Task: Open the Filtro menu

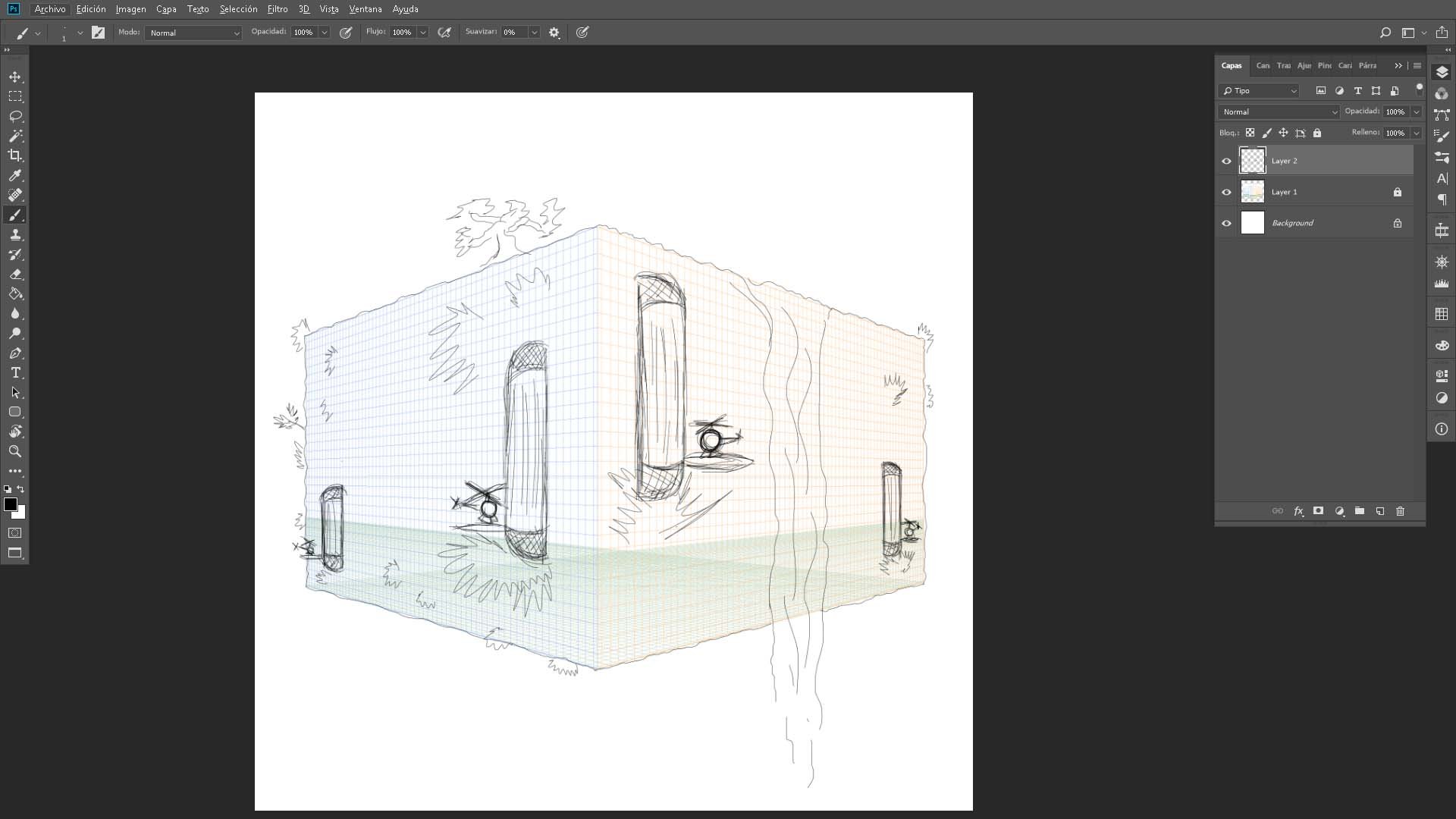Action: 278,9
